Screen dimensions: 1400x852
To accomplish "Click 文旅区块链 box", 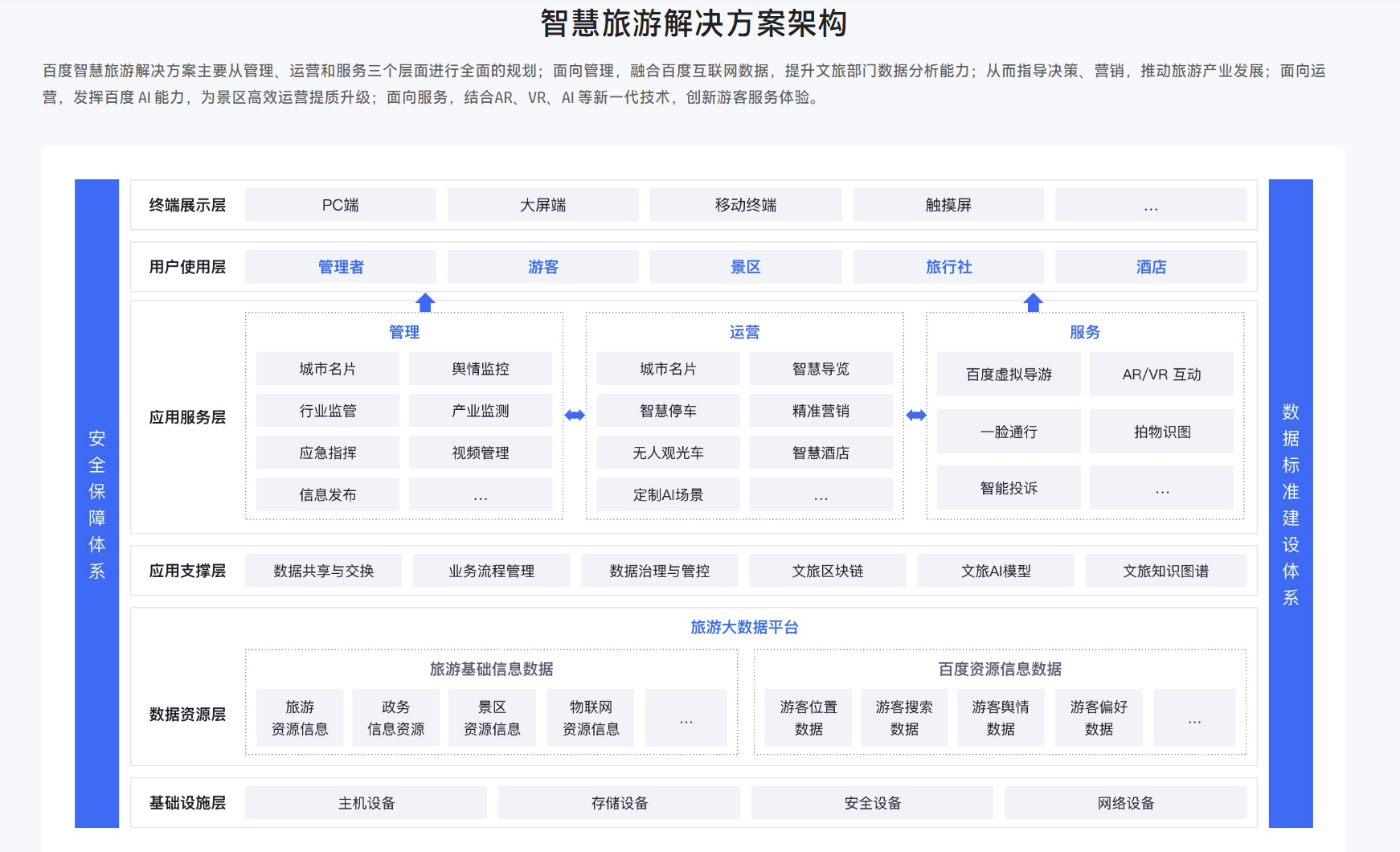I will pos(828,571).
